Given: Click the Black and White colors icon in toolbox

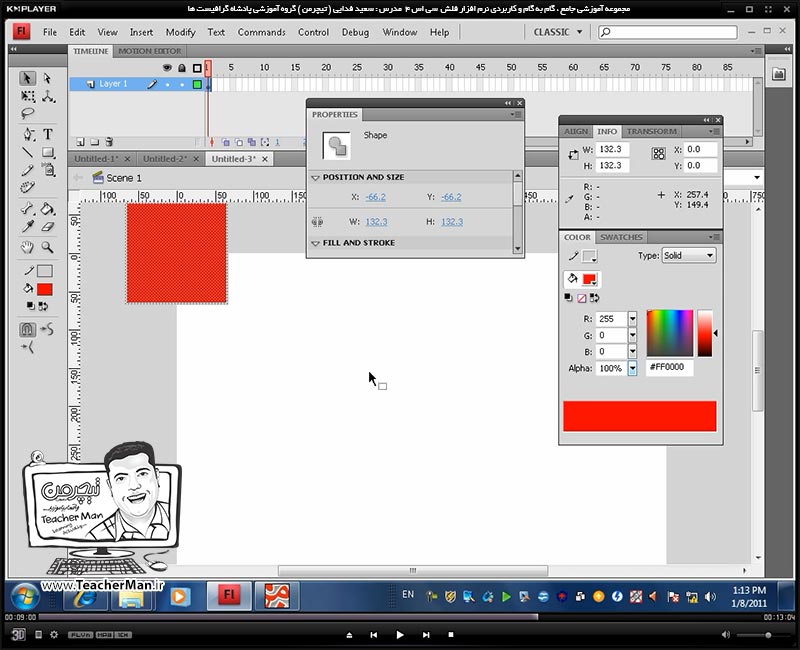Looking at the screenshot, I should point(31,306).
